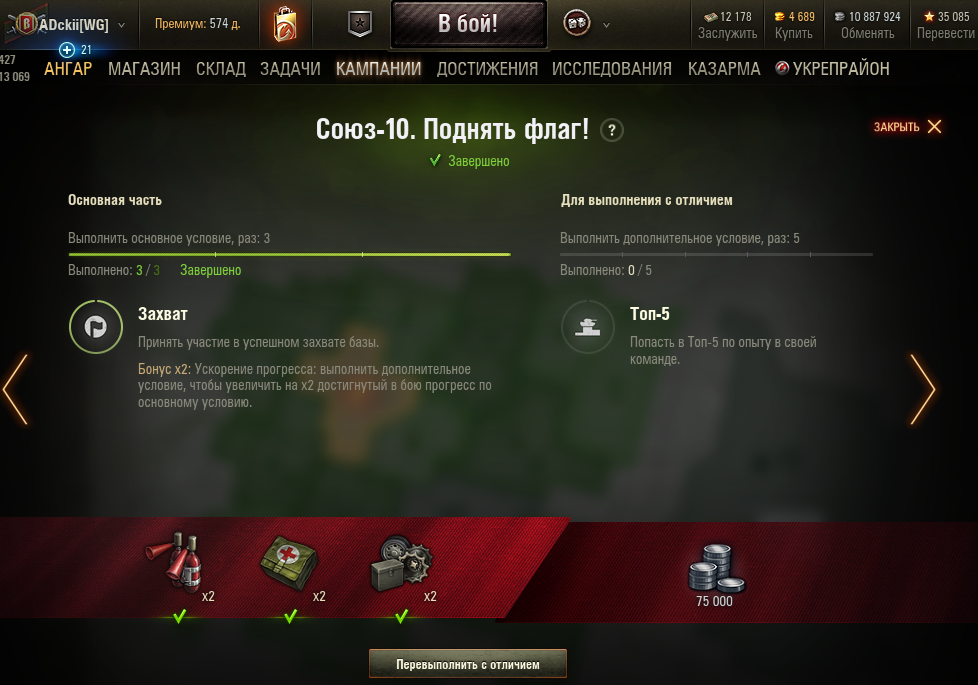Click Перевыполнить с отличием button
Viewport: 978px width, 685px height.
click(468, 664)
